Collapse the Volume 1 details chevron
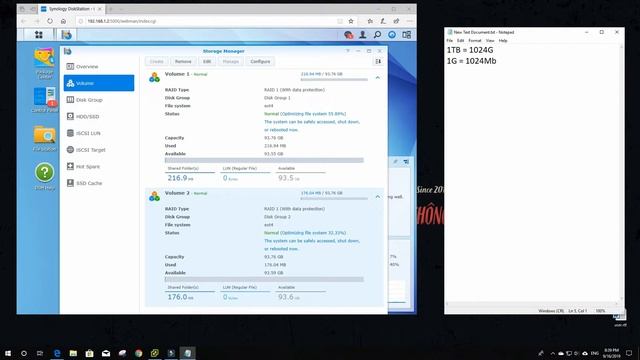Screen dimensions: 640x360 click(378, 78)
